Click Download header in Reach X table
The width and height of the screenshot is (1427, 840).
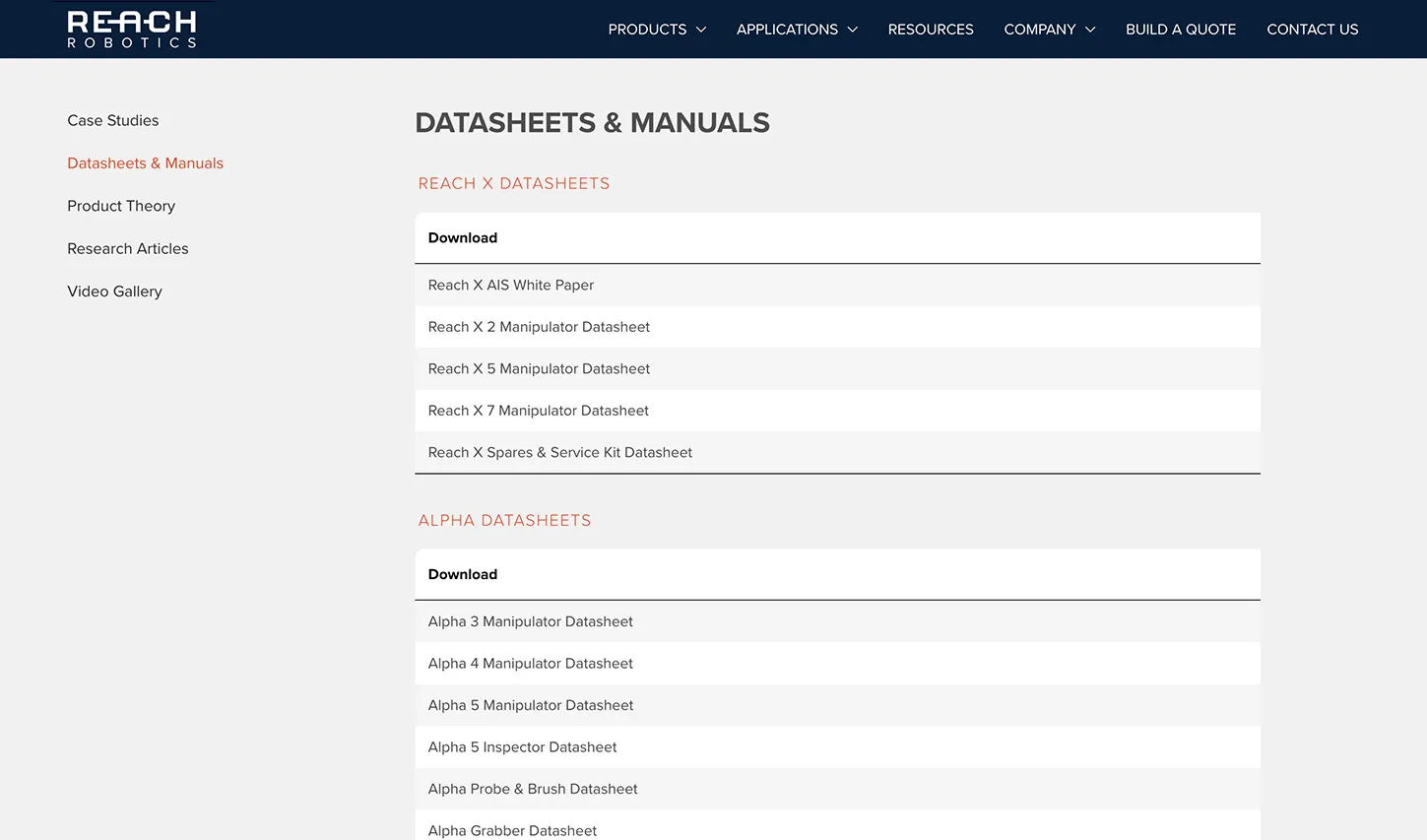[463, 237]
